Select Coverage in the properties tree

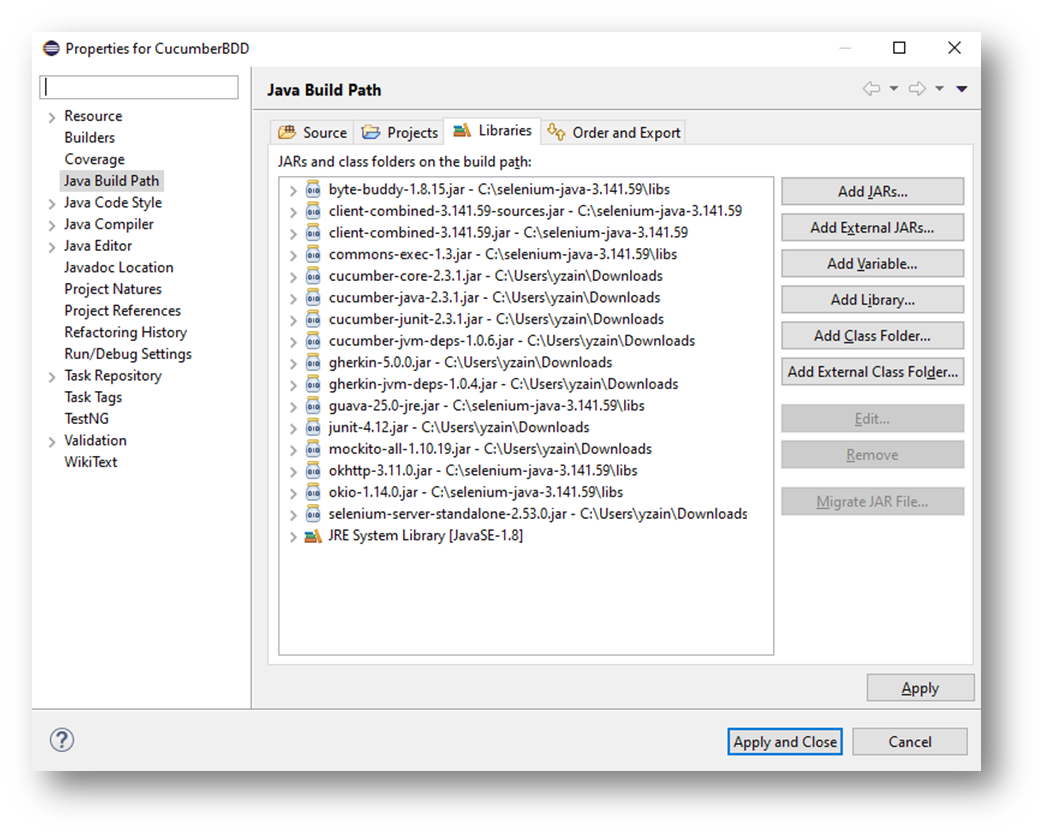(x=94, y=159)
